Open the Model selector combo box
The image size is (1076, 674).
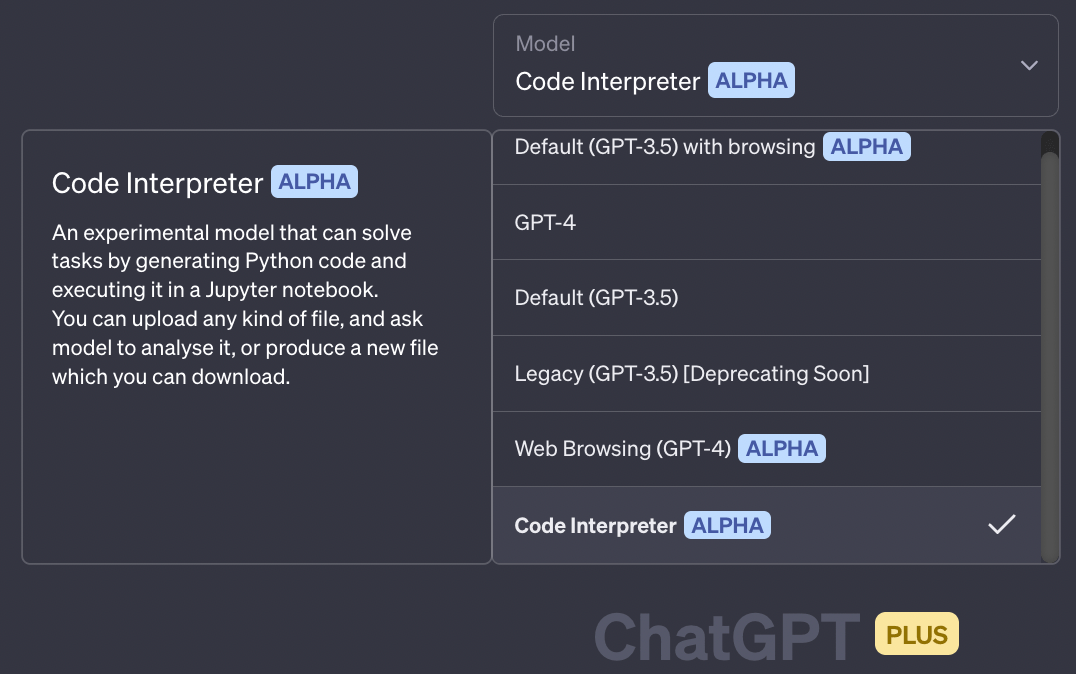(x=776, y=65)
